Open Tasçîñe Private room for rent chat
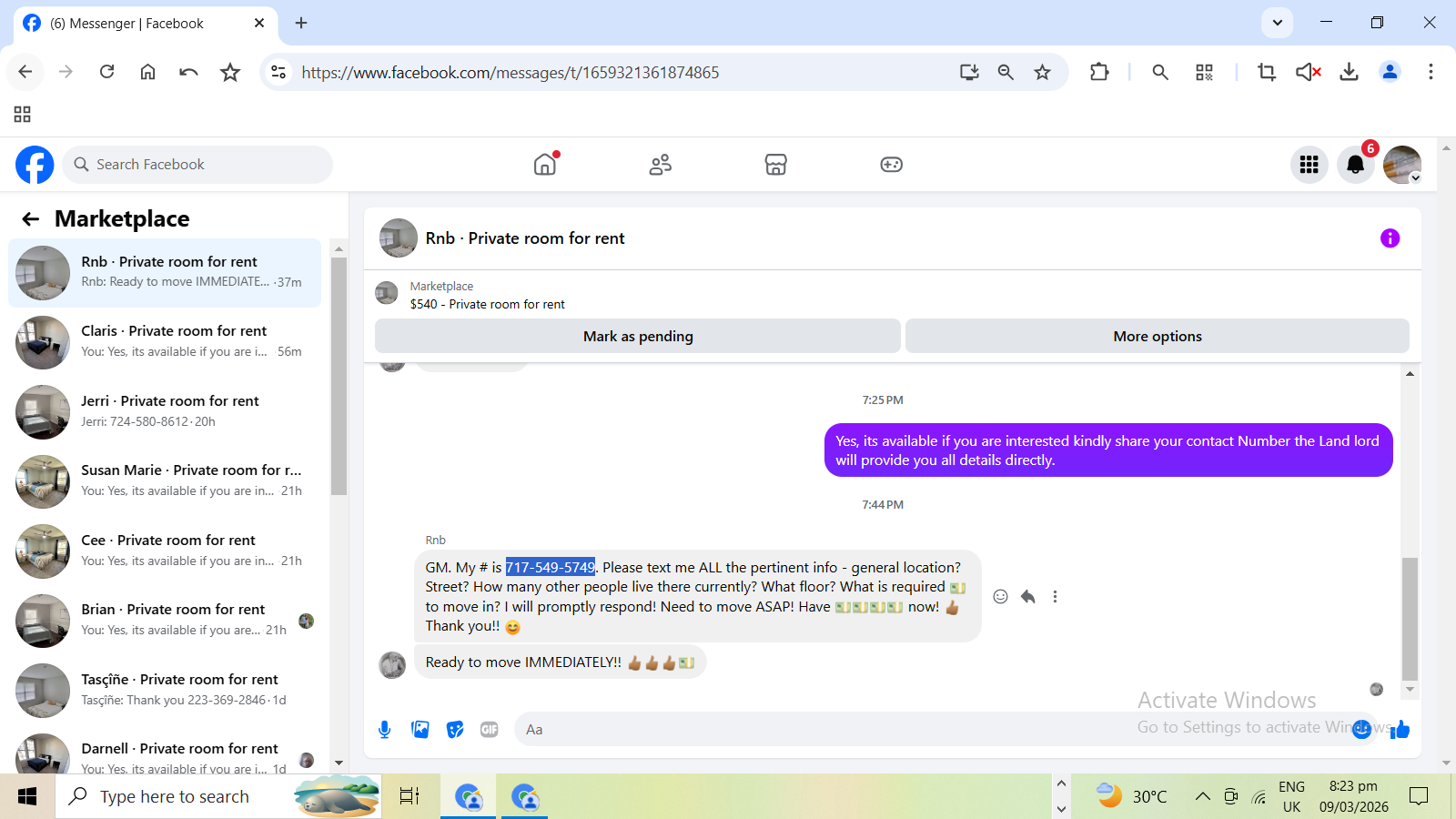The height and width of the screenshot is (819, 1456). pyautogui.click(x=165, y=691)
